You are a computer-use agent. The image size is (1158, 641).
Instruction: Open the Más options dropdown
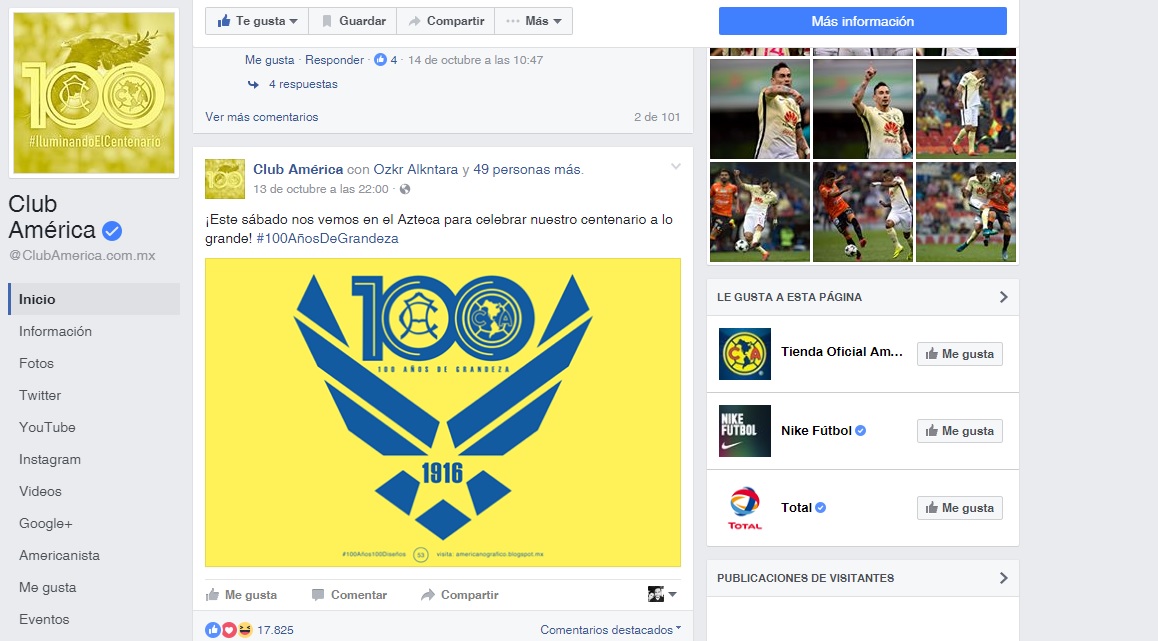tap(533, 21)
